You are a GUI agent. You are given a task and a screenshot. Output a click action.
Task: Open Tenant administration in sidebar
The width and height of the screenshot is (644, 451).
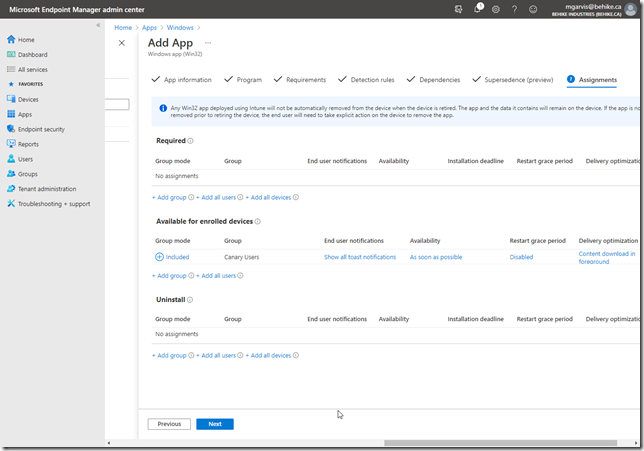(48, 189)
